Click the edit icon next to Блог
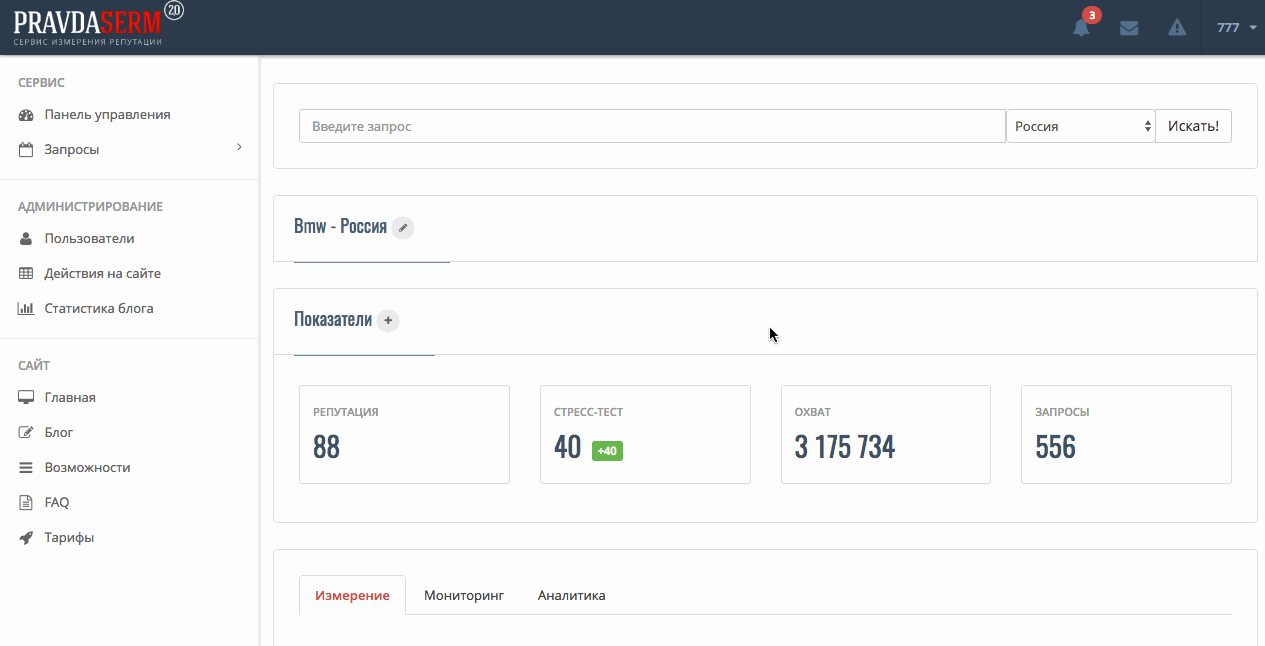 coord(27,433)
